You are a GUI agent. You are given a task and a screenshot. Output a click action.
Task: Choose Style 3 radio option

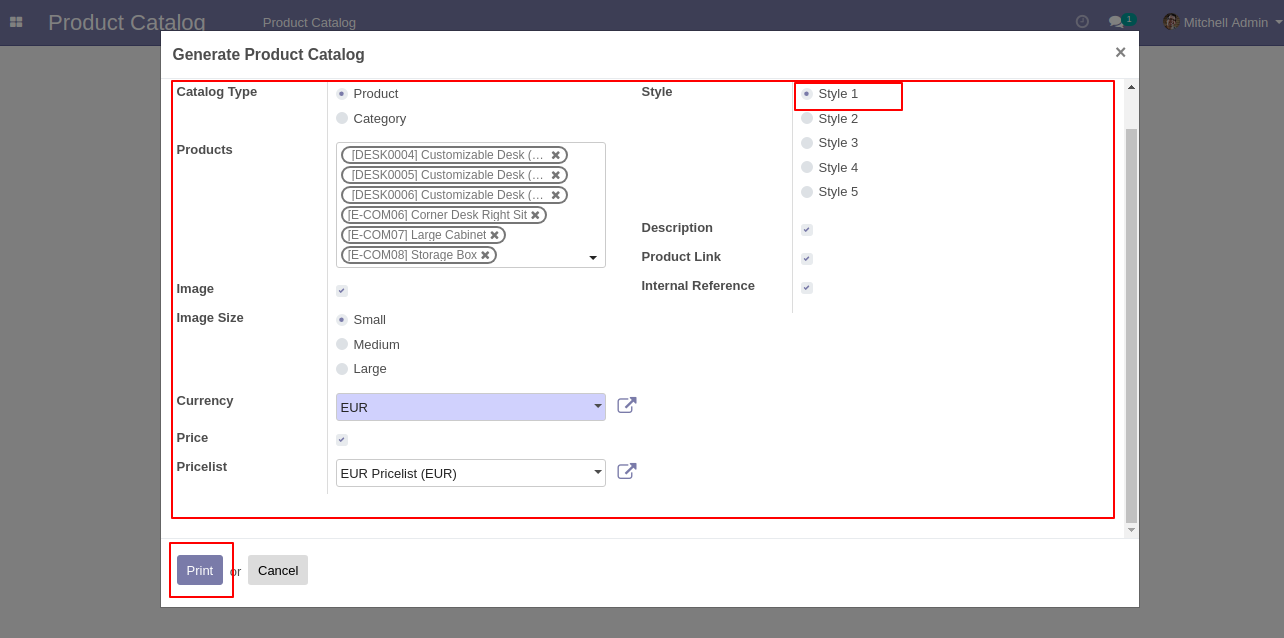pyautogui.click(x=807, y=143)
